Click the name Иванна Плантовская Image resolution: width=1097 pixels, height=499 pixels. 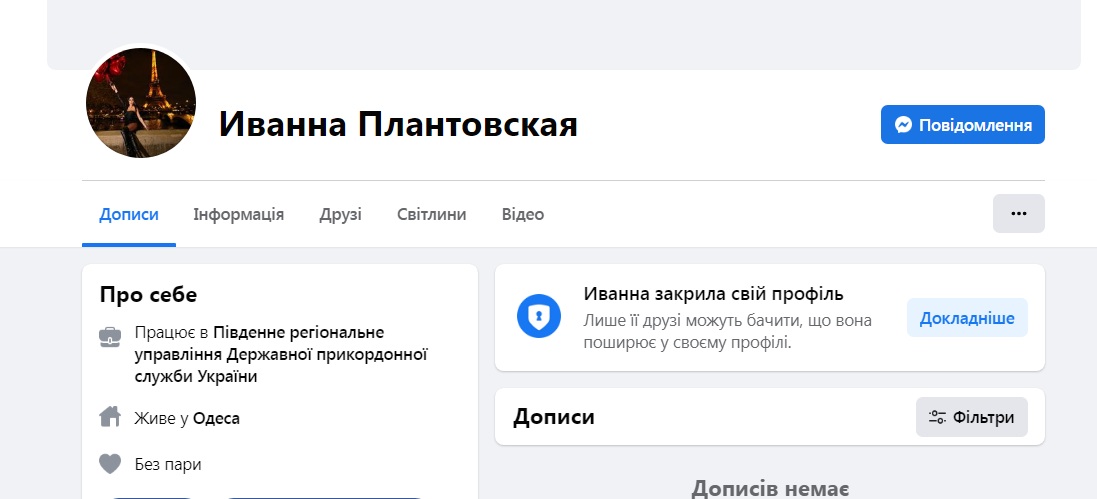coord(398,125)
